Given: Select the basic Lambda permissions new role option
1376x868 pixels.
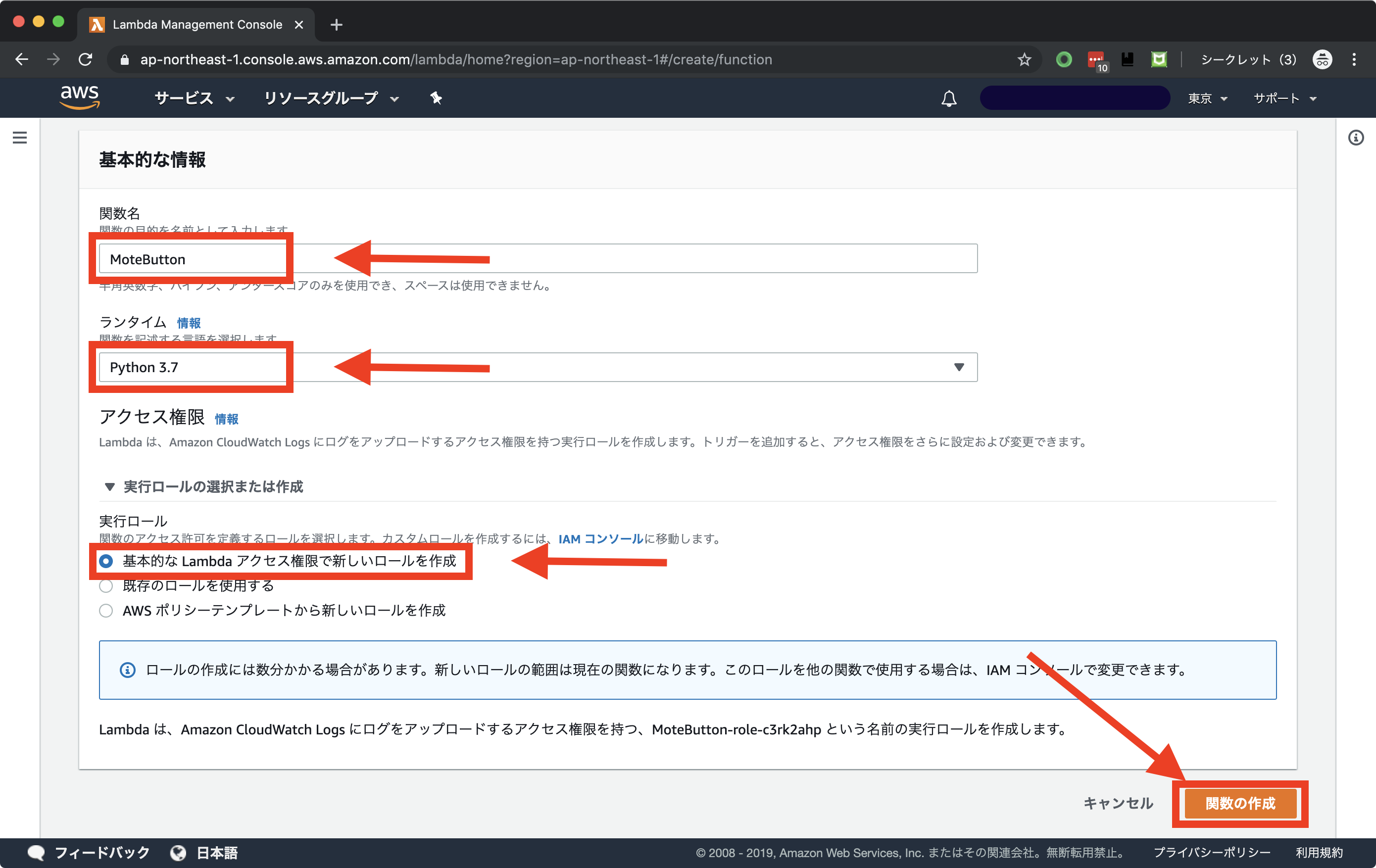Looking at the screenshot, I should (106, 561).
